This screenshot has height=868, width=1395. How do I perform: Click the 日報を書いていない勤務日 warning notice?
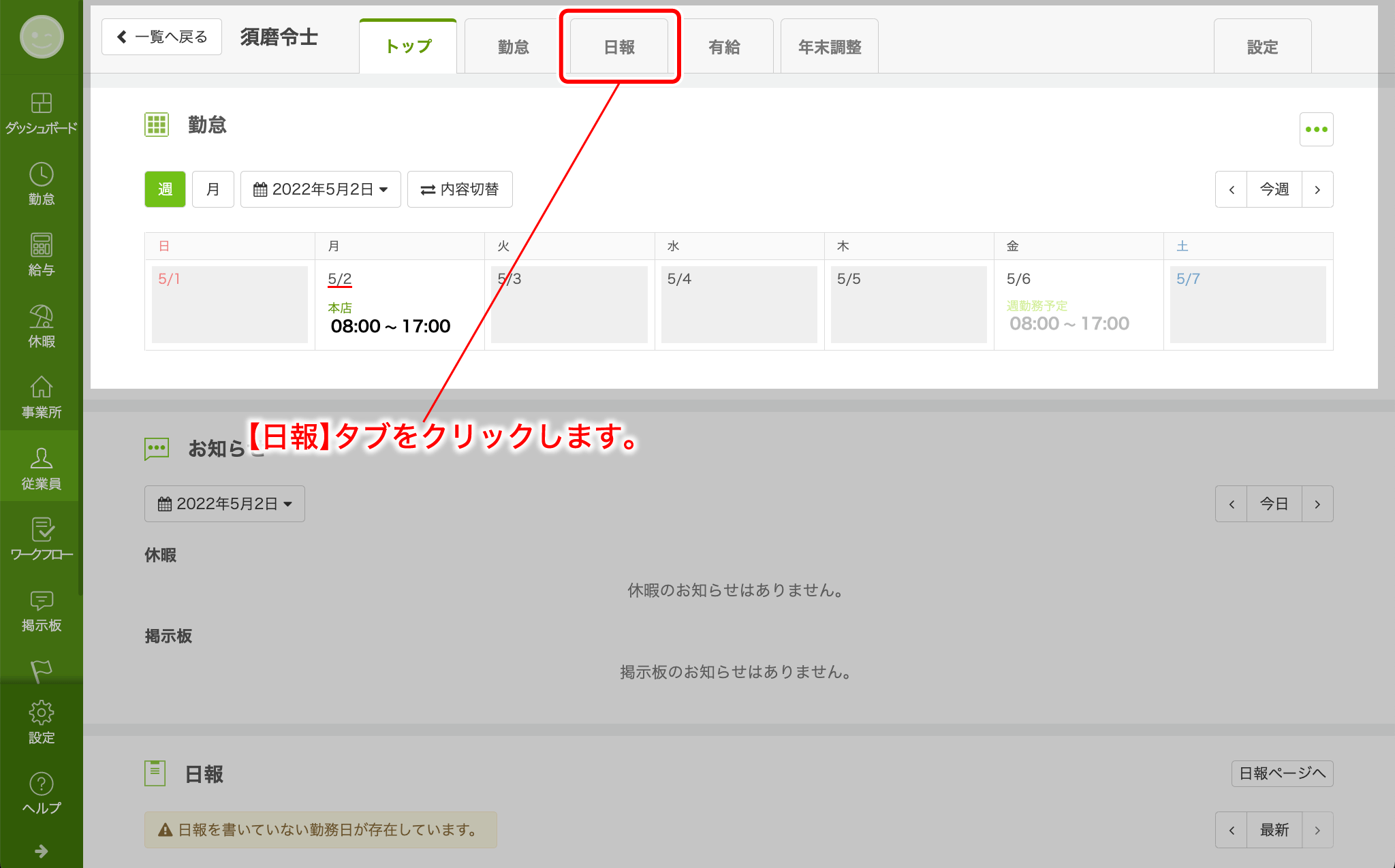[x=320, y=830]
